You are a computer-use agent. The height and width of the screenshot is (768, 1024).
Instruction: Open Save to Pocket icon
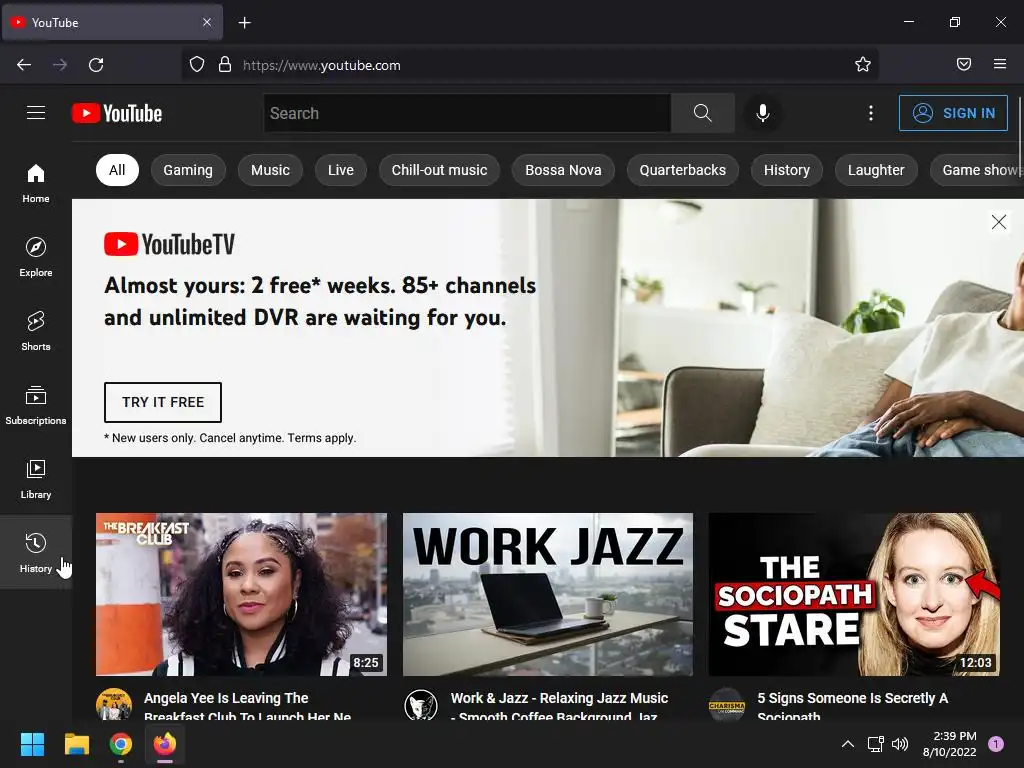(964, 64)
